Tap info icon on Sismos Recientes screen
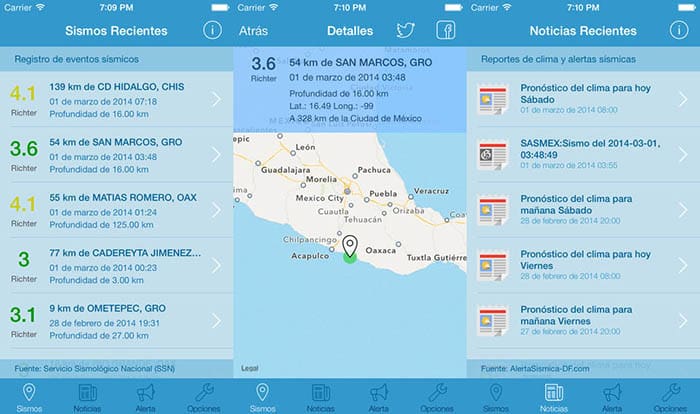This screenshot has height=414, width=700. coord(212,30)
